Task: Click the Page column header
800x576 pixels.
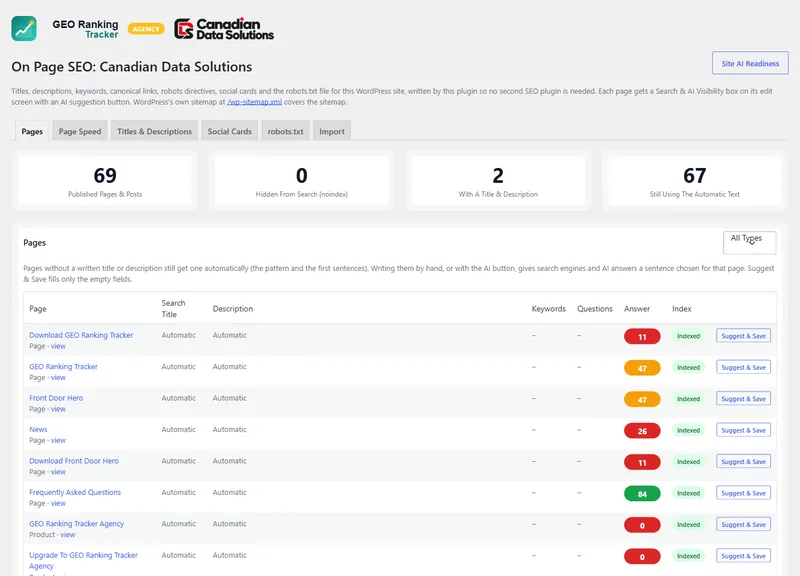Action: click(x=38, y=309)
